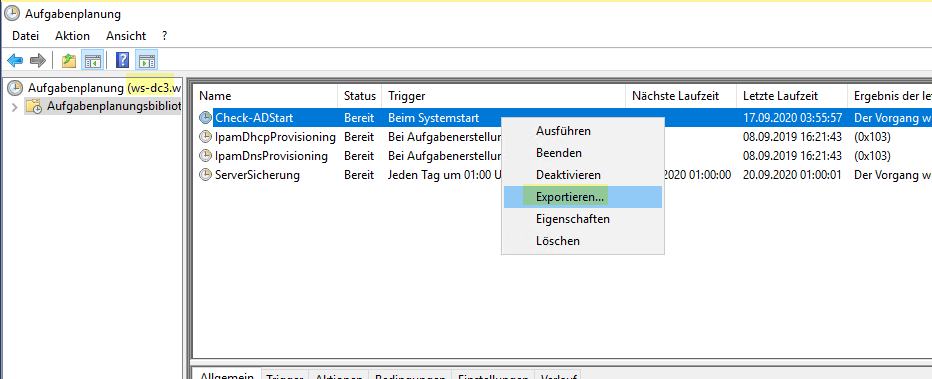Image resolution: width=932 pixels, height=379 pixels.
Task: Click Bereit status of ServerSicherung
Action: [359, 175]
